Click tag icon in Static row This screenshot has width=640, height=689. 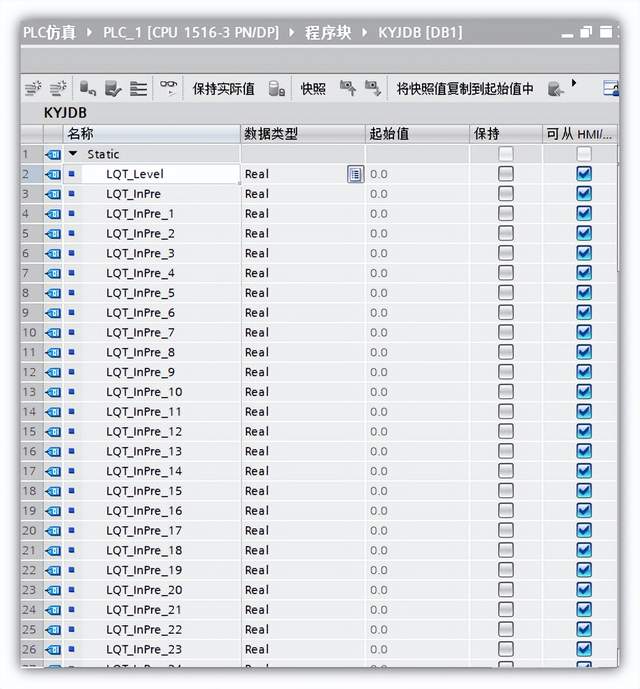(x=53, y=155)
